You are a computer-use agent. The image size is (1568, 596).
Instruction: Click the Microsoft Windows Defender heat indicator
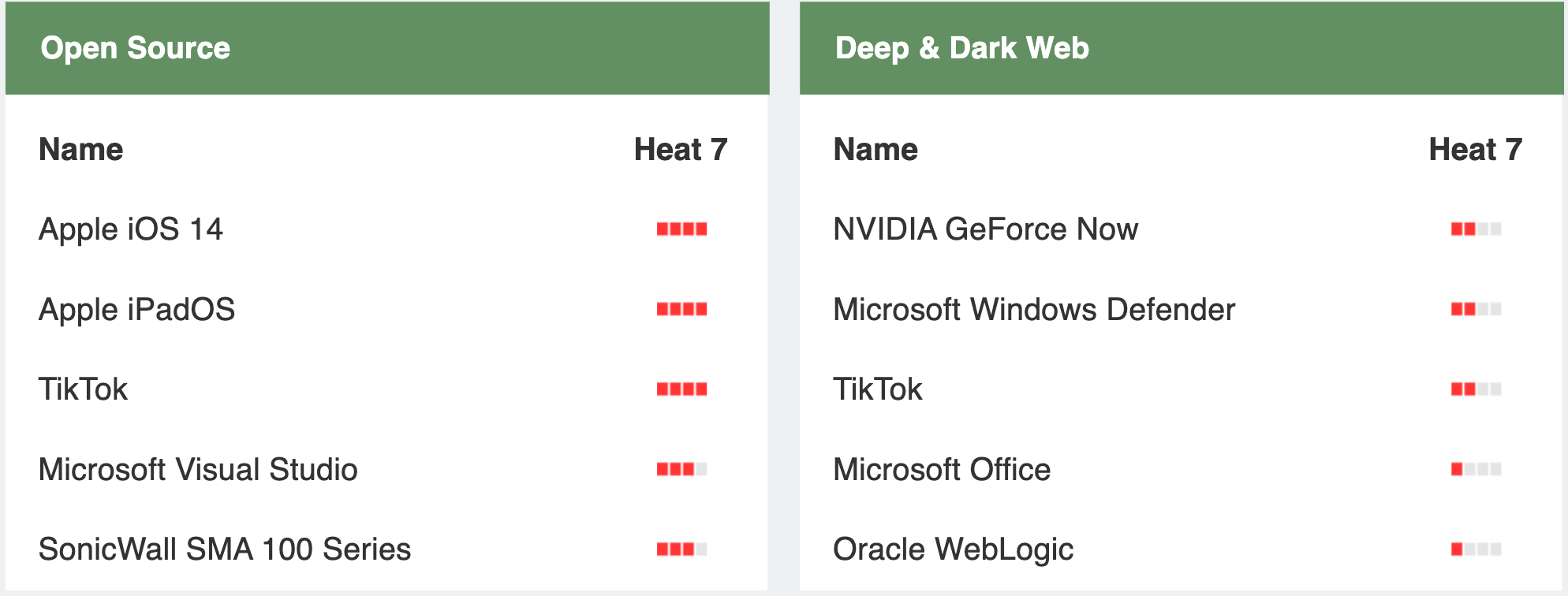(1476, 309)
